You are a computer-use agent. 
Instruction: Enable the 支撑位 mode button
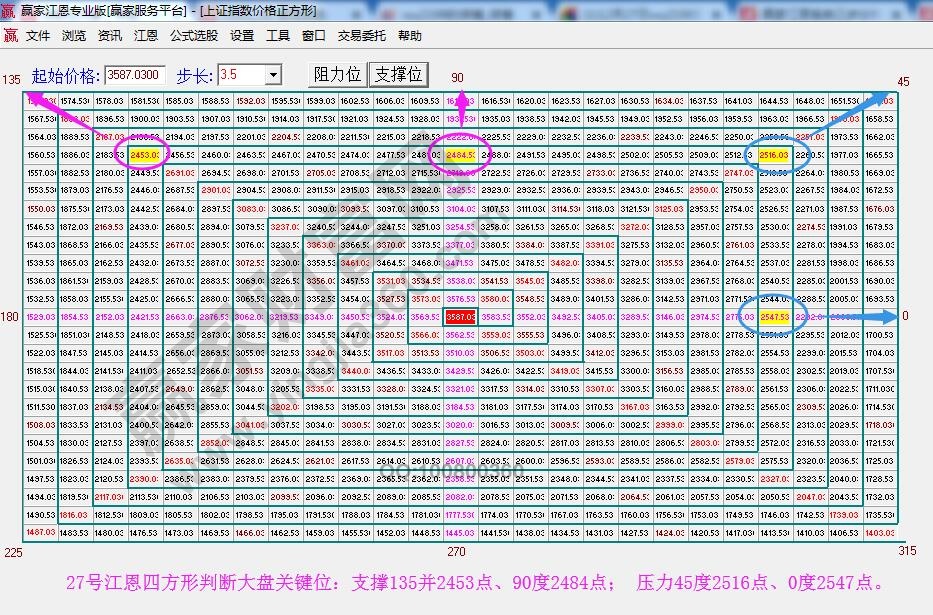(x=396, y=73)
